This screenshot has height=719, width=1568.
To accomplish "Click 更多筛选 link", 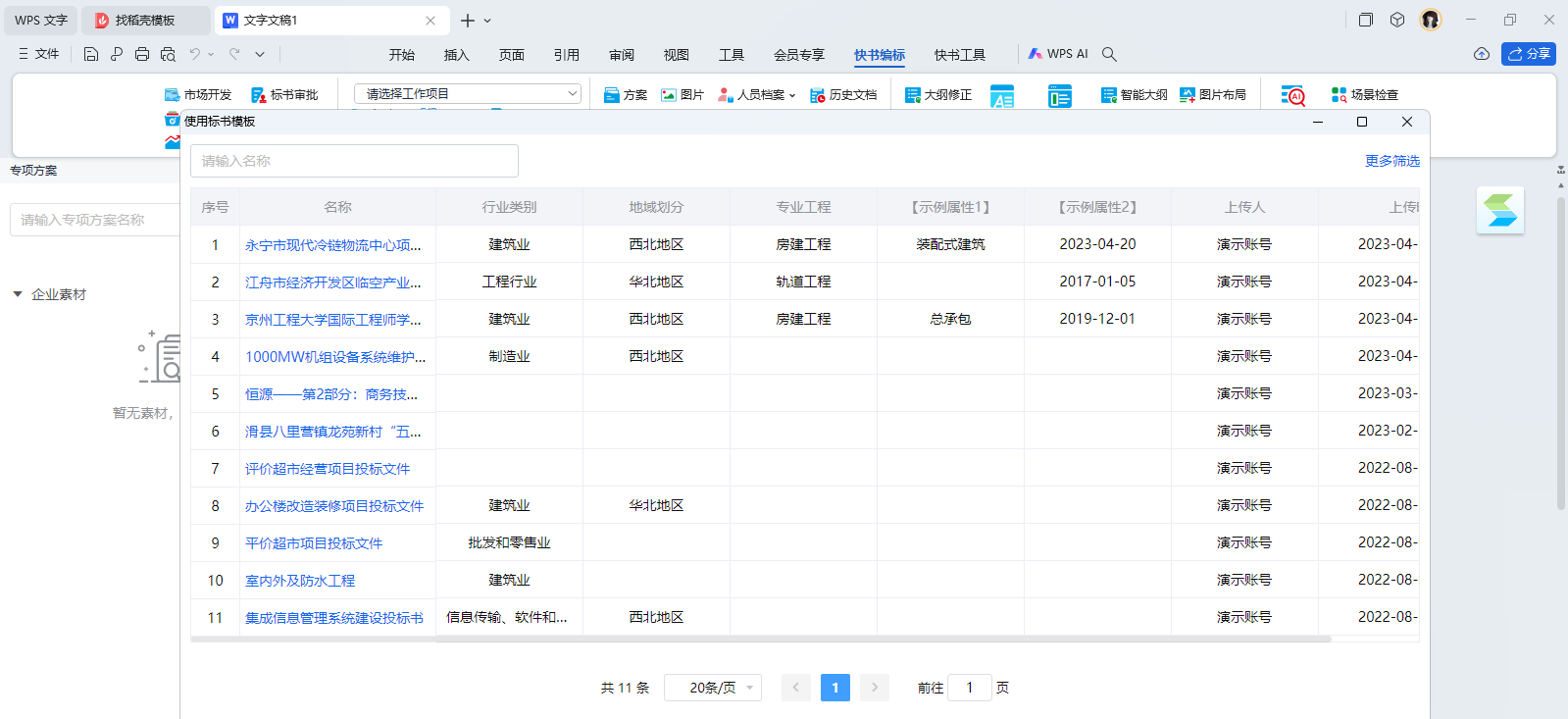I will tap(1391, 161).
